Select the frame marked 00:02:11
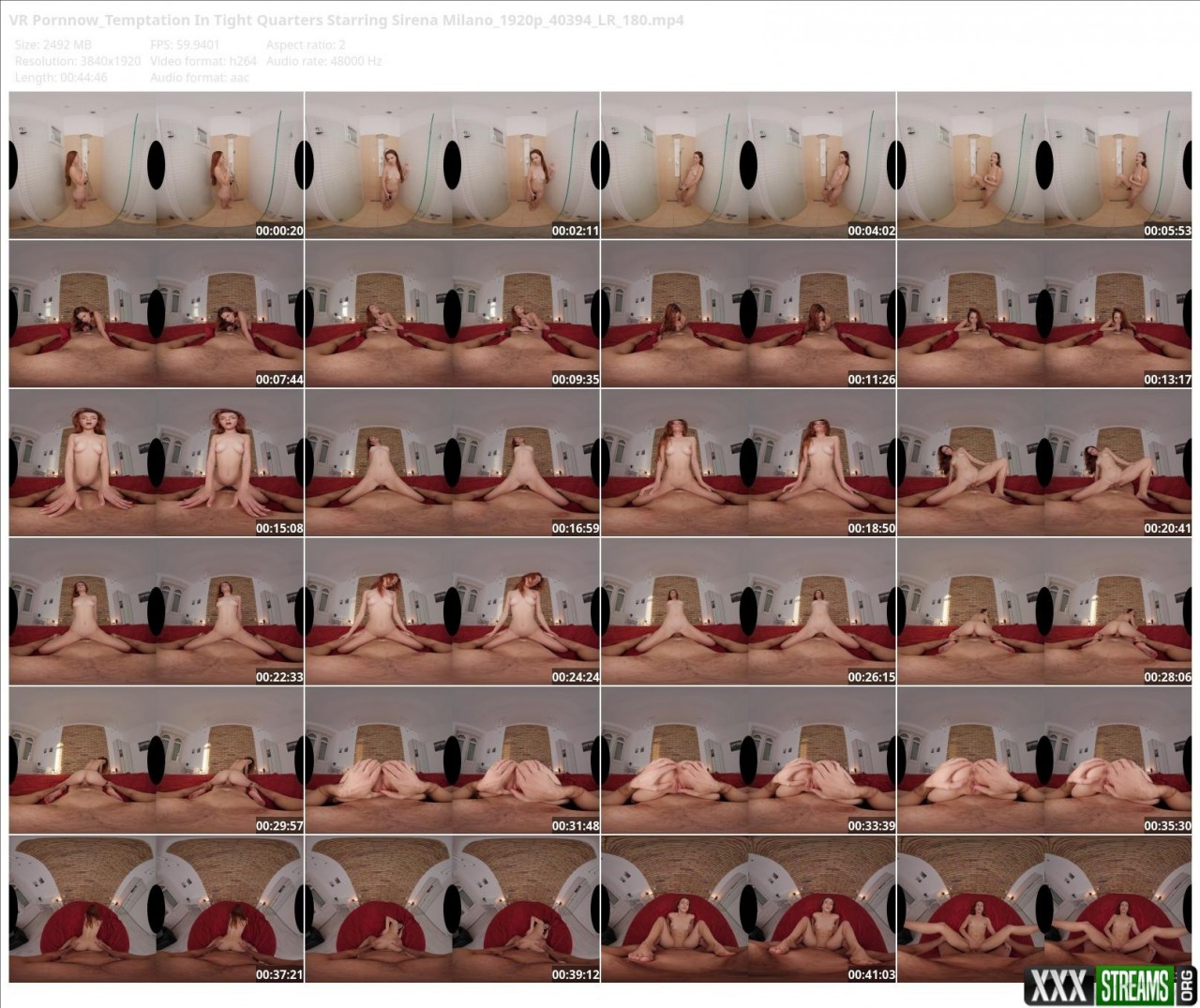 click(452, 165)
